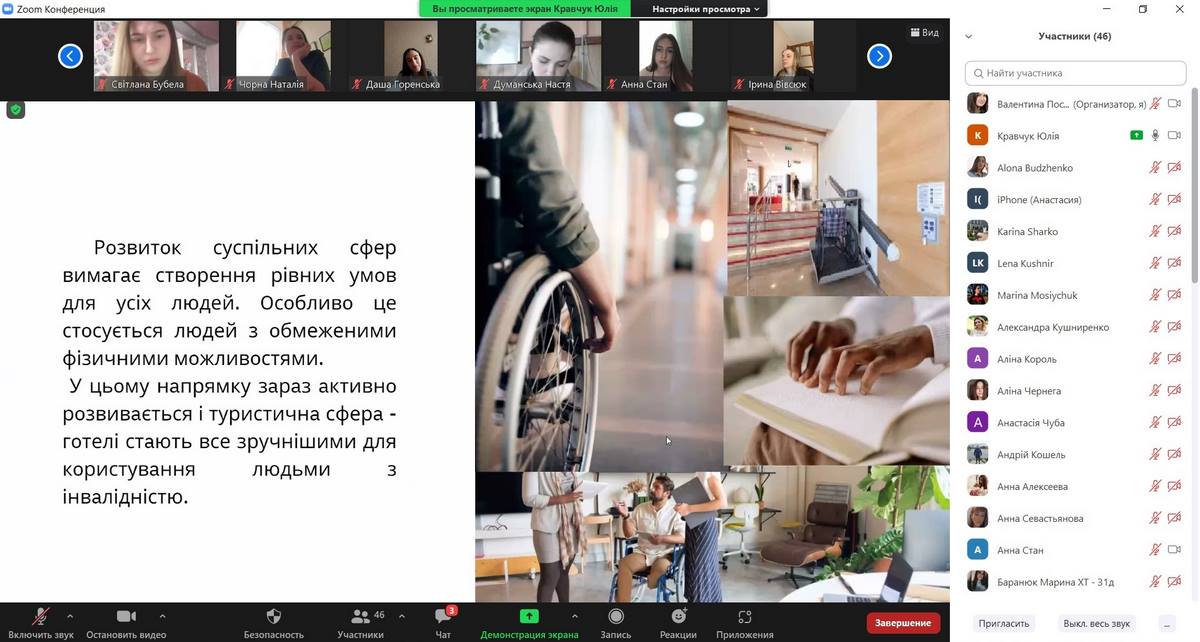Click the Демонстрация экрана share icon
Screen dimensions: 1200x642
[529, 616]
